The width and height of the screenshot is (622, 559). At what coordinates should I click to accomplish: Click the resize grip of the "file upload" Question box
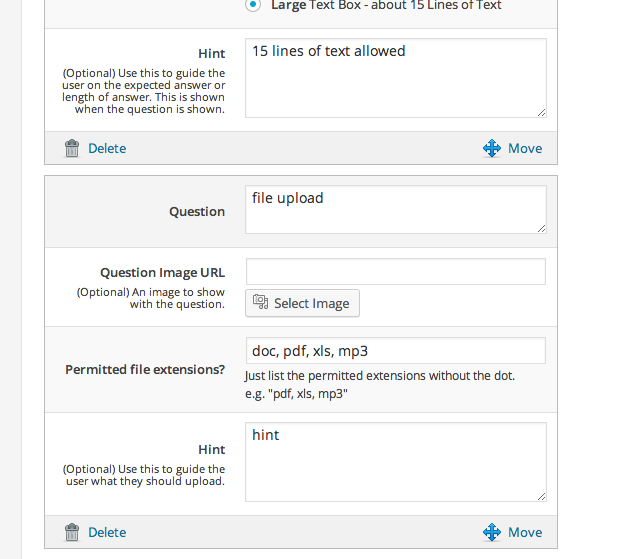point(541,228)
